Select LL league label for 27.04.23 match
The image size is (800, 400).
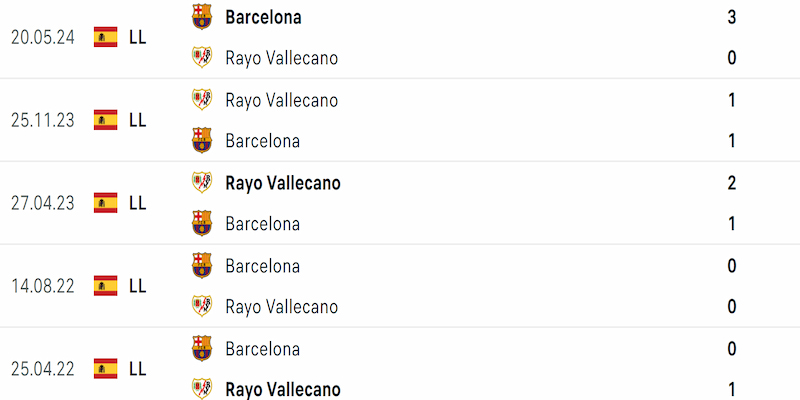(x=138, y=203)
